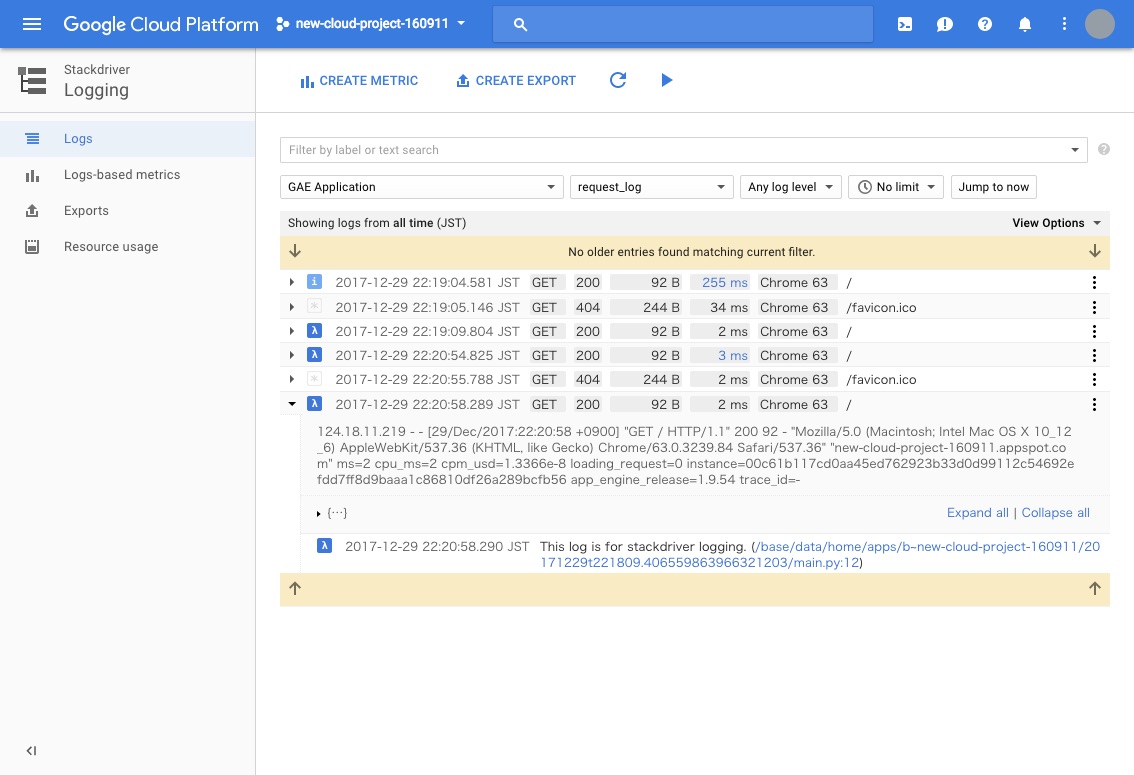Open the send feedback icon
The height and width of the screenshot is (775, 1134).
[945, 24]
